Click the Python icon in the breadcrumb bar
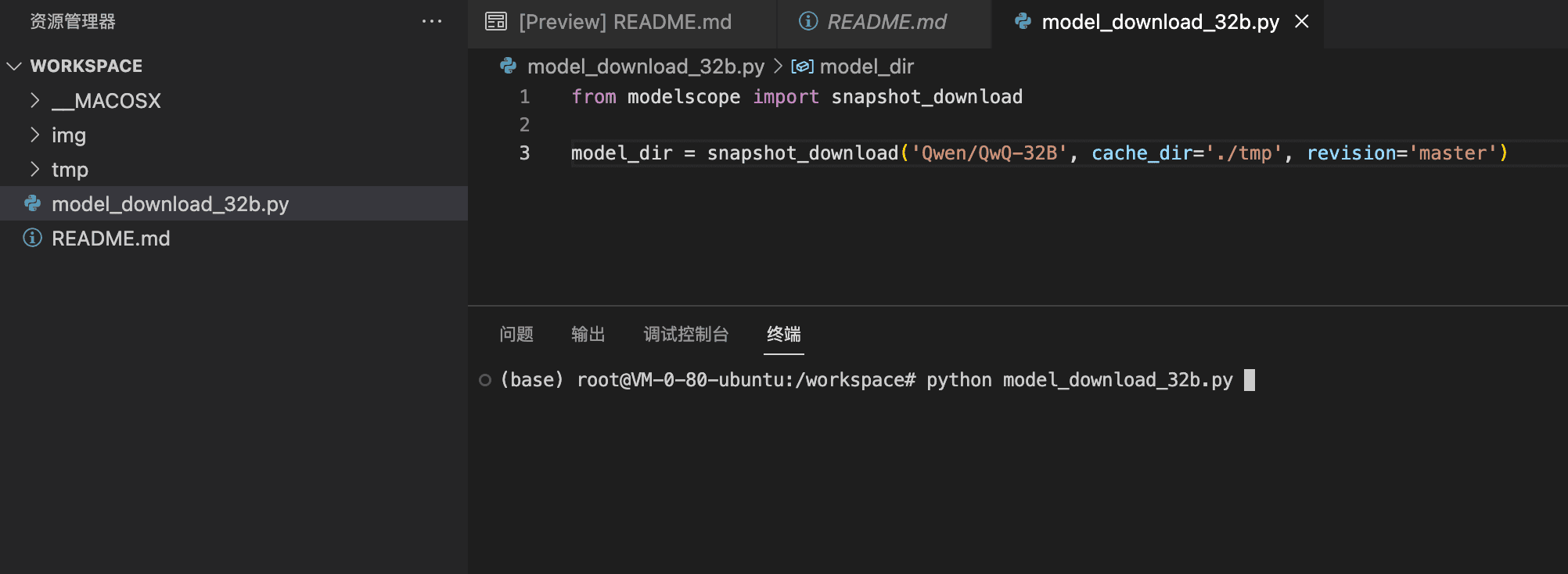 [x=509, y=66]
